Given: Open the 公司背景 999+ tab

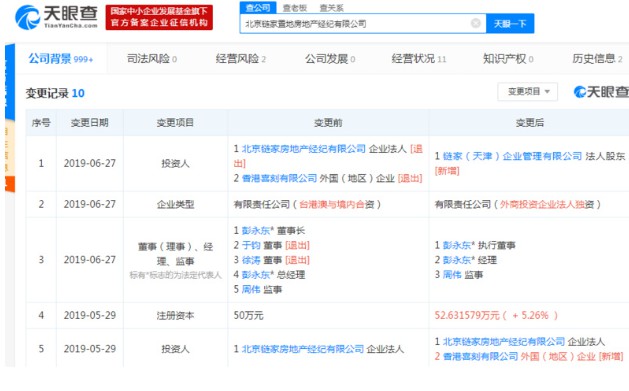Looking at the screenshot, I should pyautogui.click(x=61, y=59).
